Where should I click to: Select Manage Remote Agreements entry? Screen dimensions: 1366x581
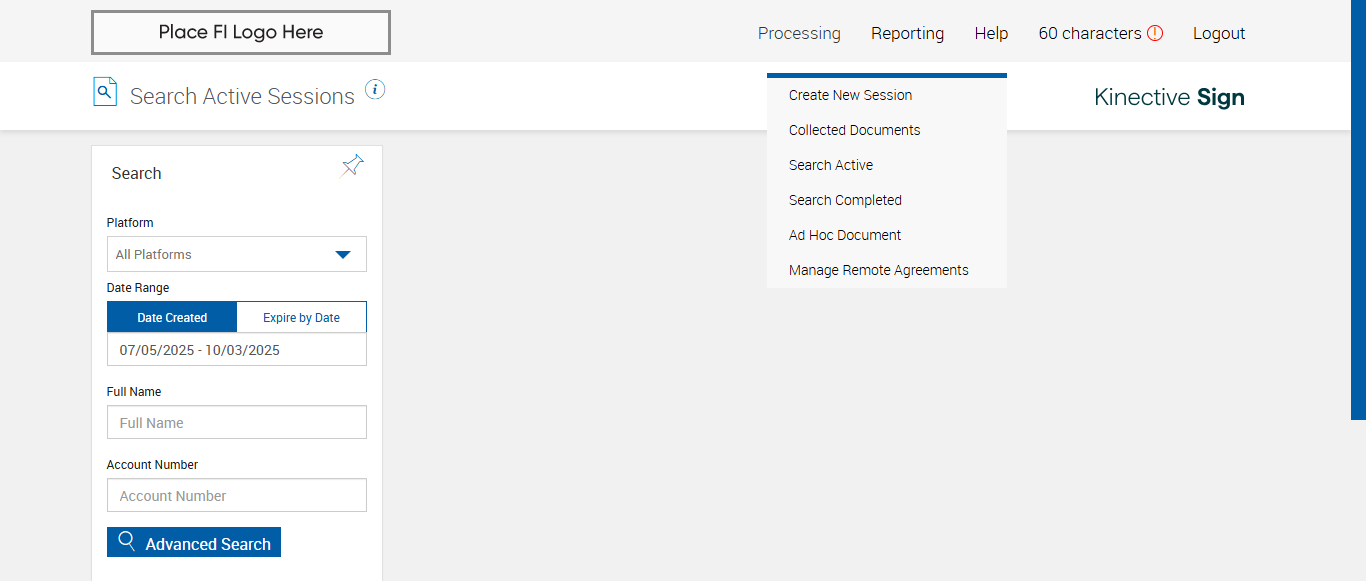pos(878,270)
